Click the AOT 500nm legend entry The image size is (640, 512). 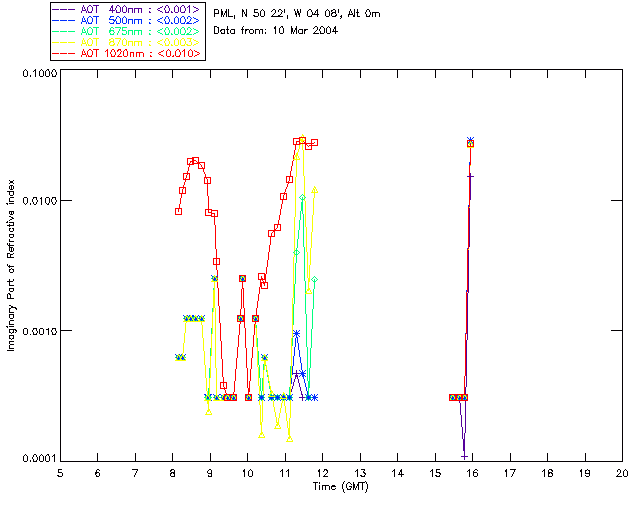pyautogui.click(x=127, y=20)
